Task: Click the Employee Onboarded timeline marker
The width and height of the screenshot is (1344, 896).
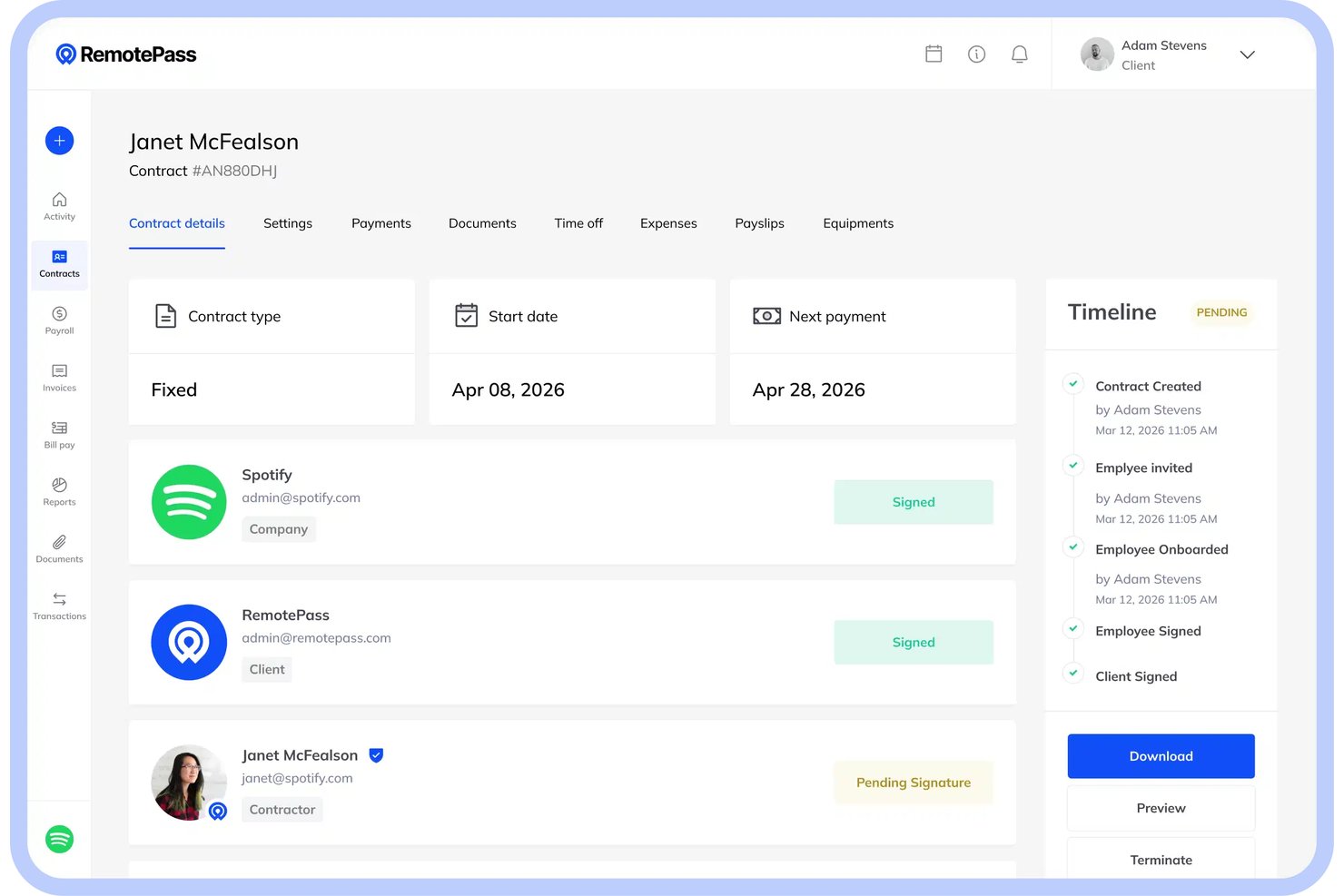Action: click(1073, 547)
